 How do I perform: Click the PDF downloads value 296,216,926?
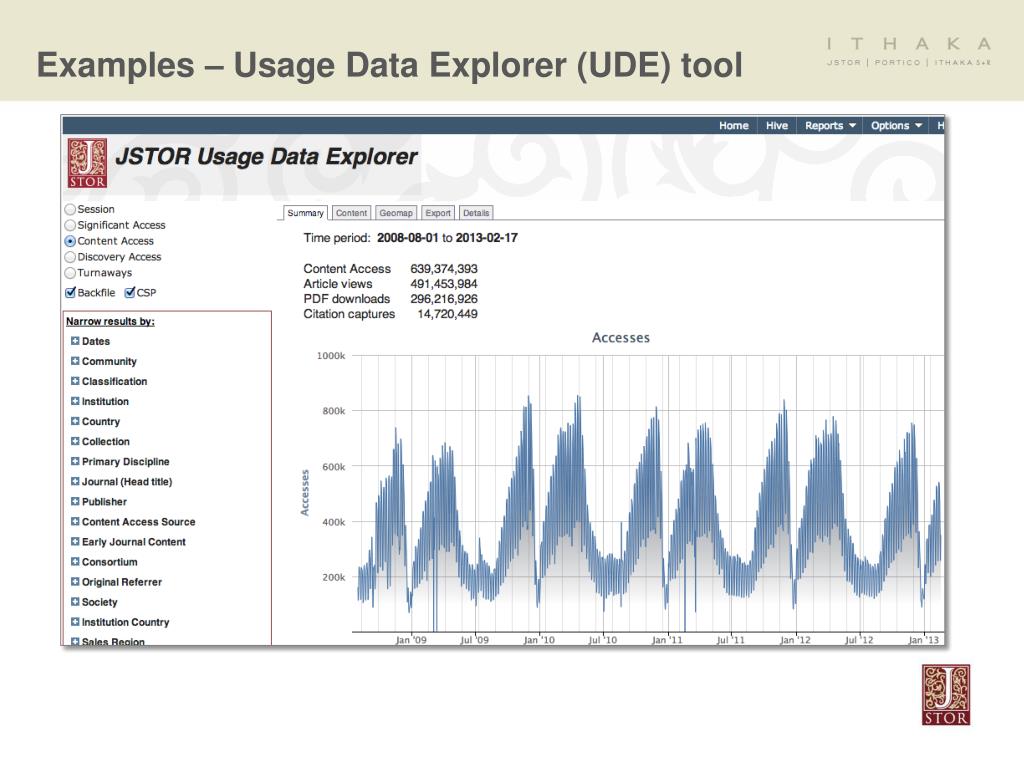444,299
